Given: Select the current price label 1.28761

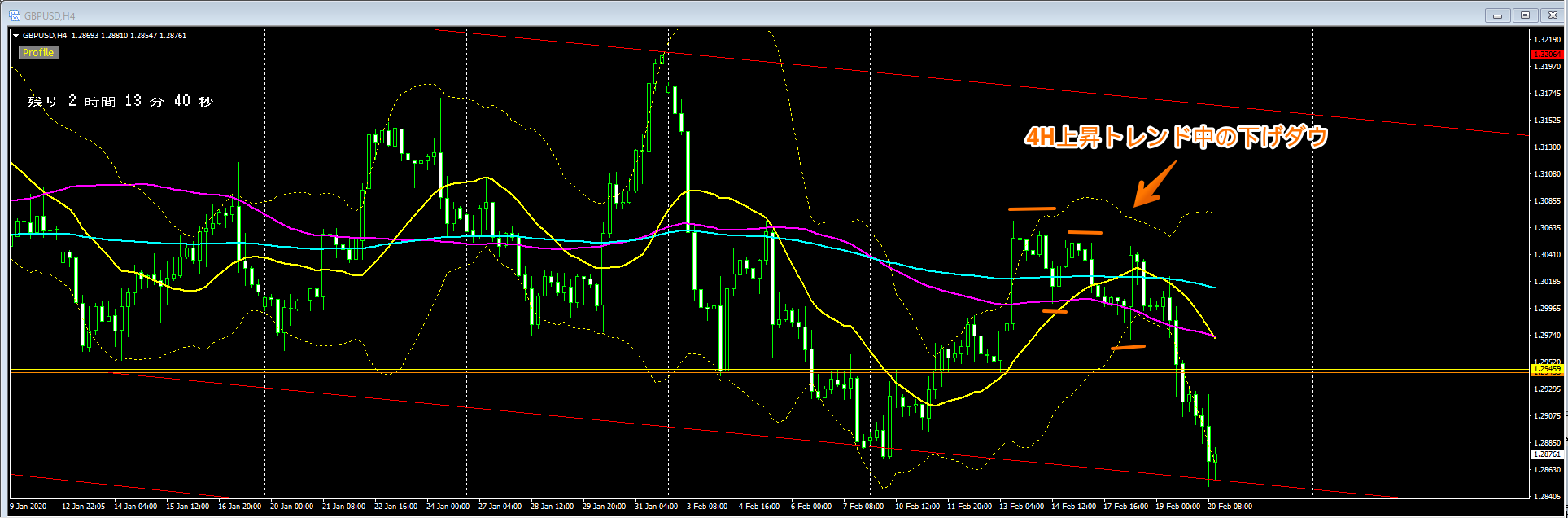Looking at the screenshot, I should [x=1547, y=454].
